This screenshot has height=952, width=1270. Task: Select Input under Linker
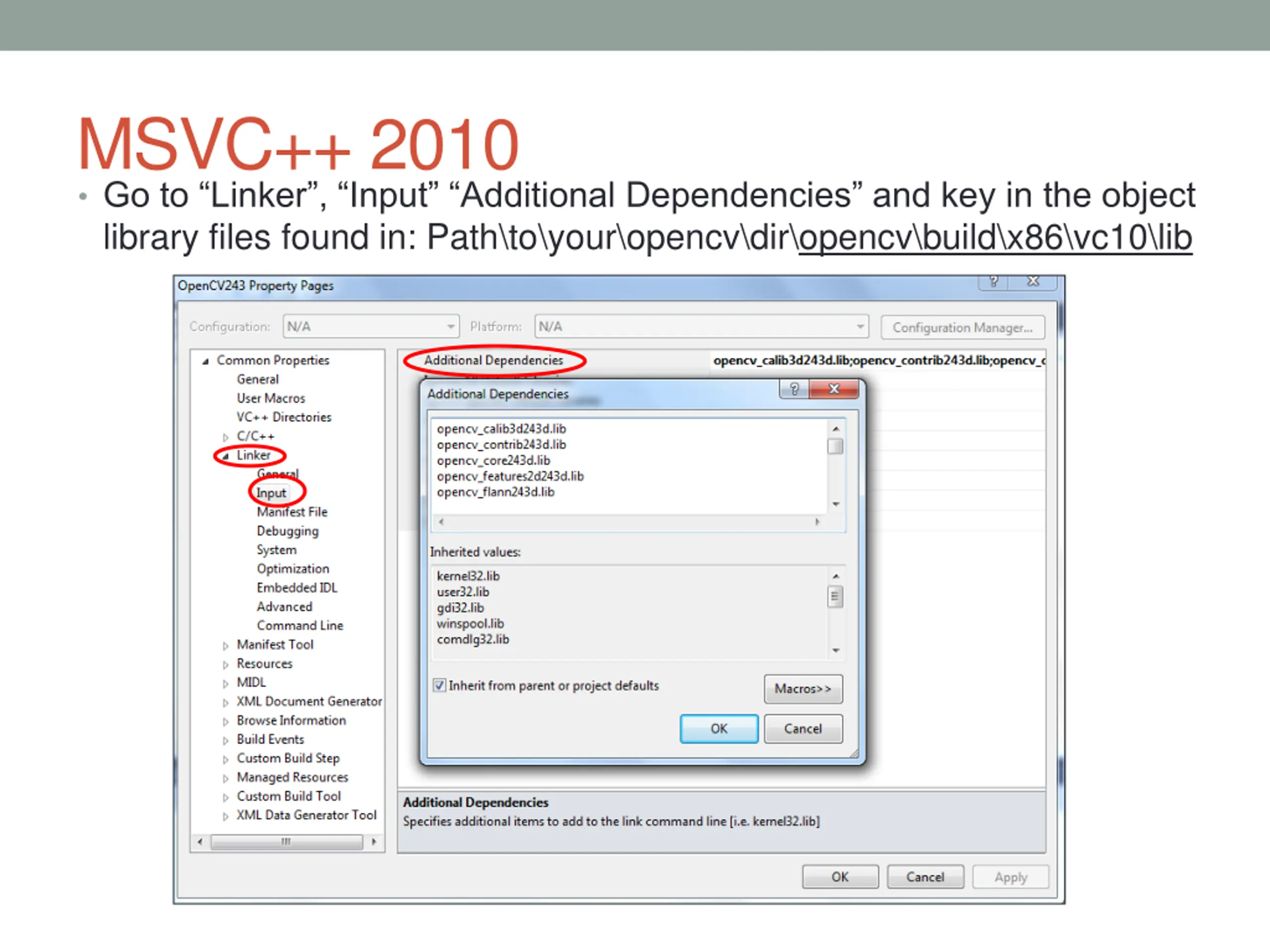point(271,493)
